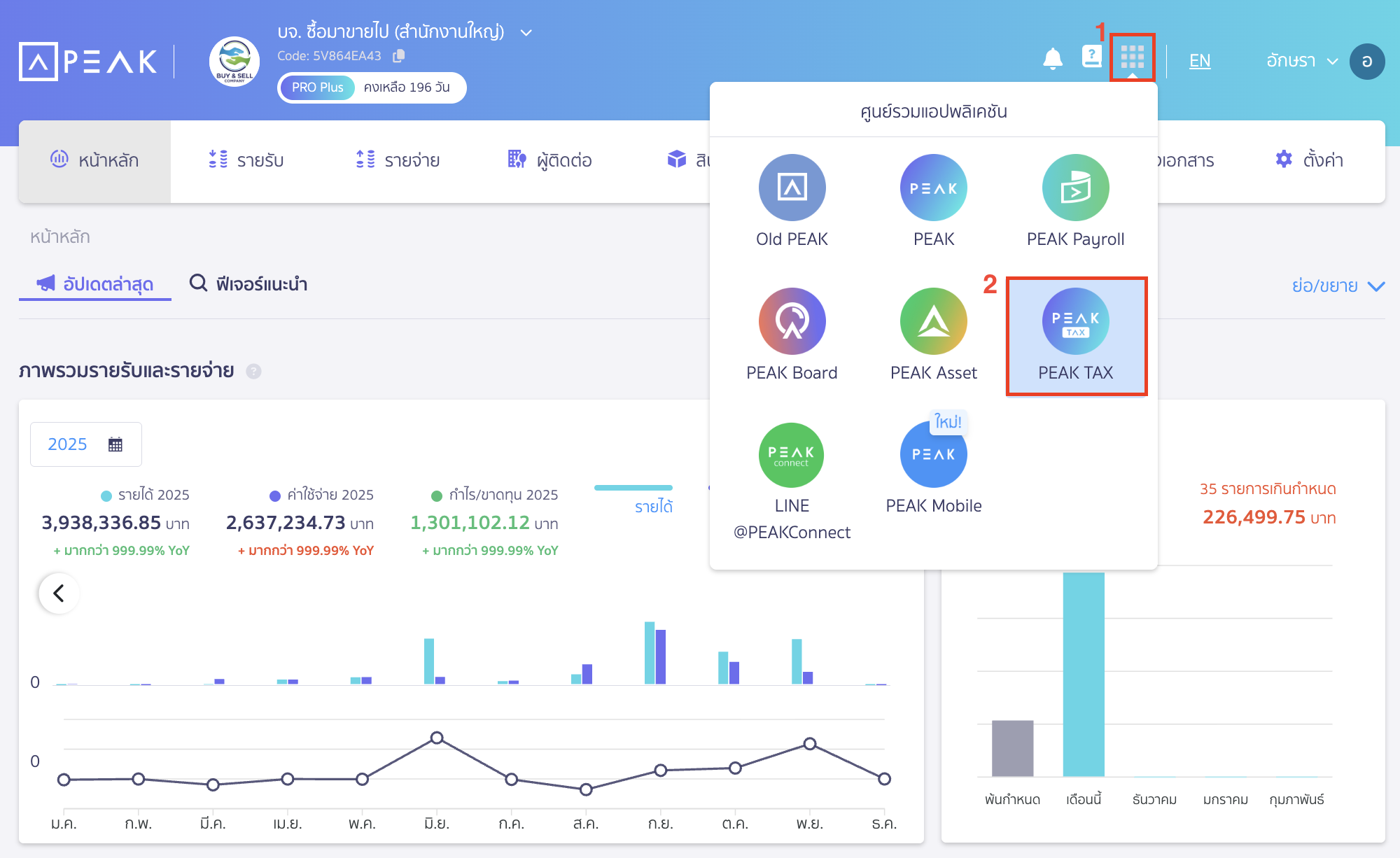Toggle the ค่าใช้จ่าย 2025 legend item
The image size is (1400, 858).
(x=324, y=494)
